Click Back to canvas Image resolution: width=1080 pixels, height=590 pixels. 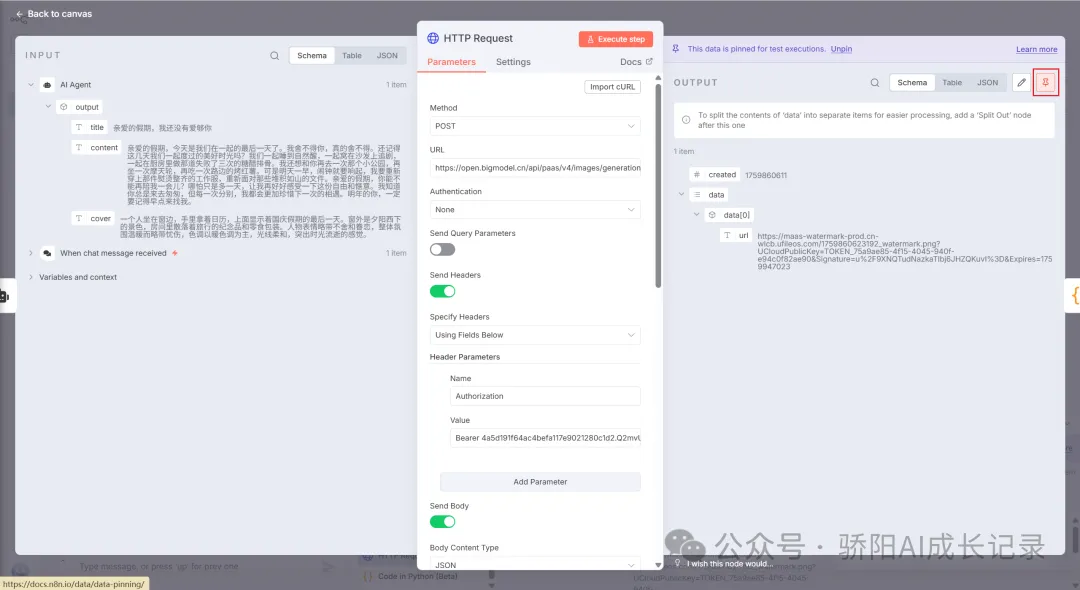click(54, 14)
